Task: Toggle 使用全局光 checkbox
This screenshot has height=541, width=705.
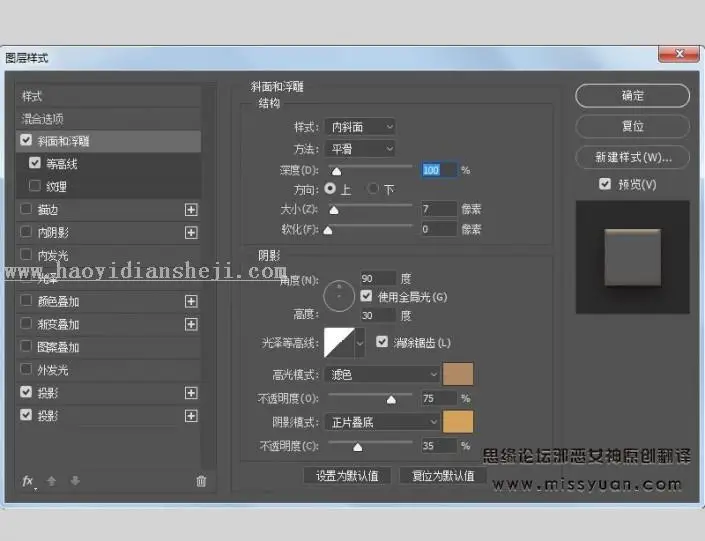Action: pyautogui.click(x=366, y=296)
